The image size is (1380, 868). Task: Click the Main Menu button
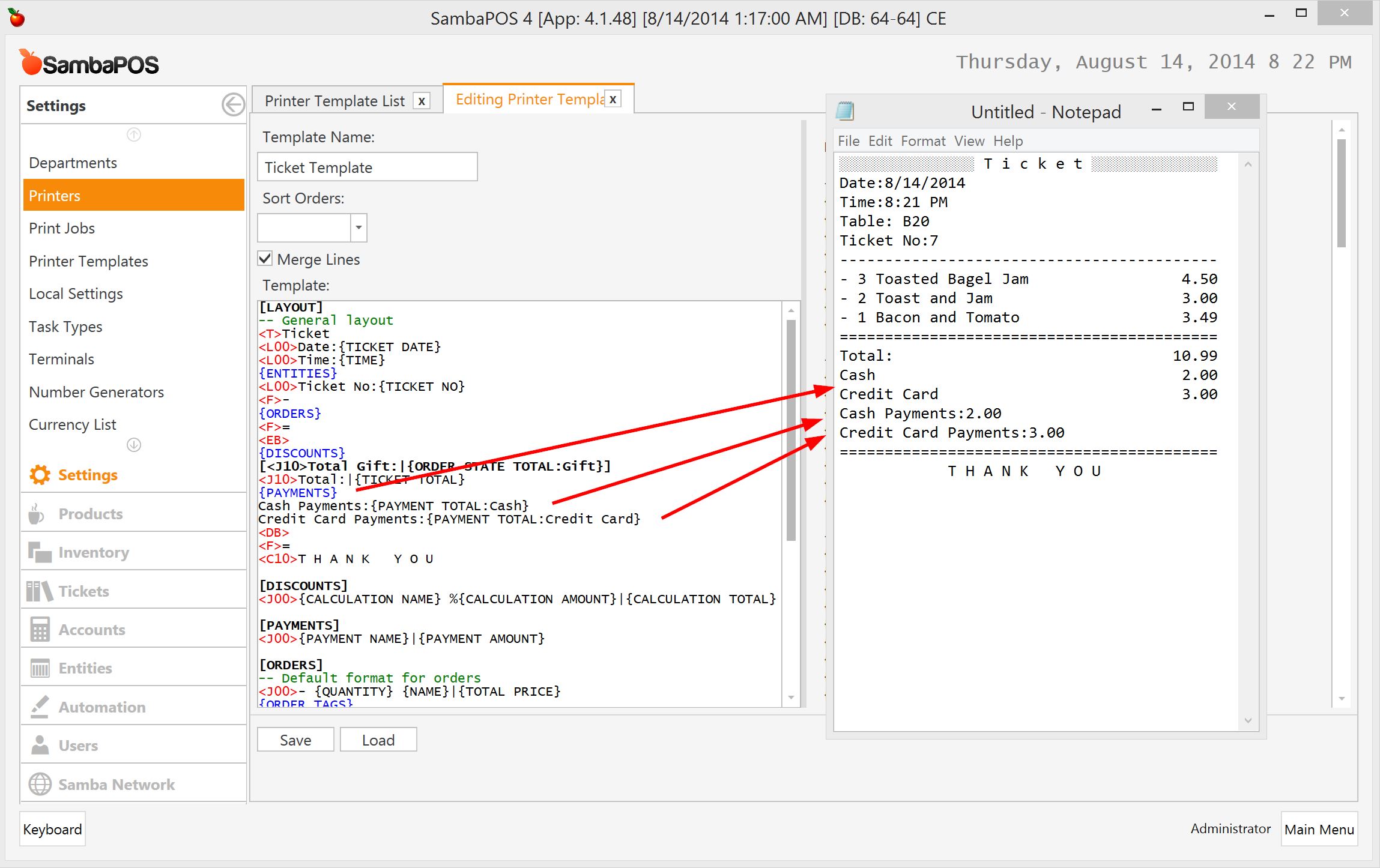click(1319, 829)
